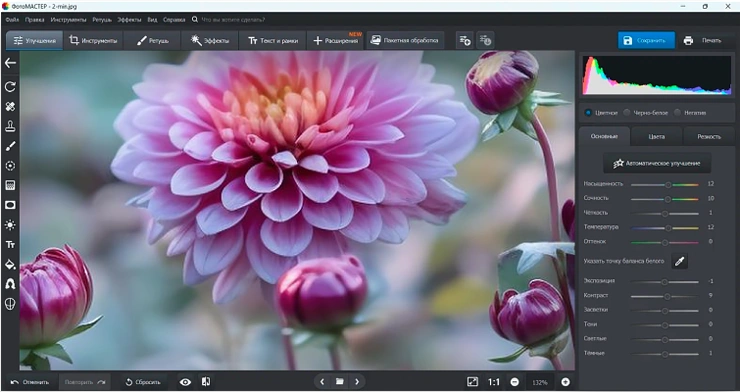The height and width of the screenshot is (392, 740).
Task: Adjust the Оттенок slider
Action: pyautogui.click(x=664, y=242)
